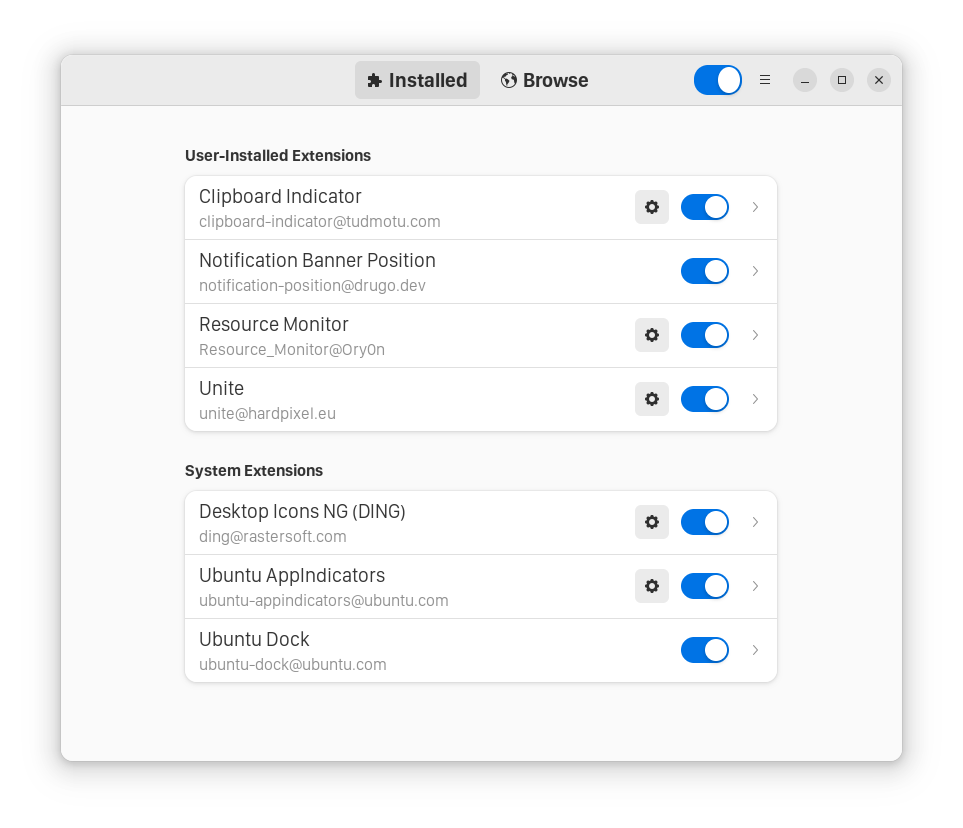
Task: Open Resource Monitor preferences gear
Action: 651,335
